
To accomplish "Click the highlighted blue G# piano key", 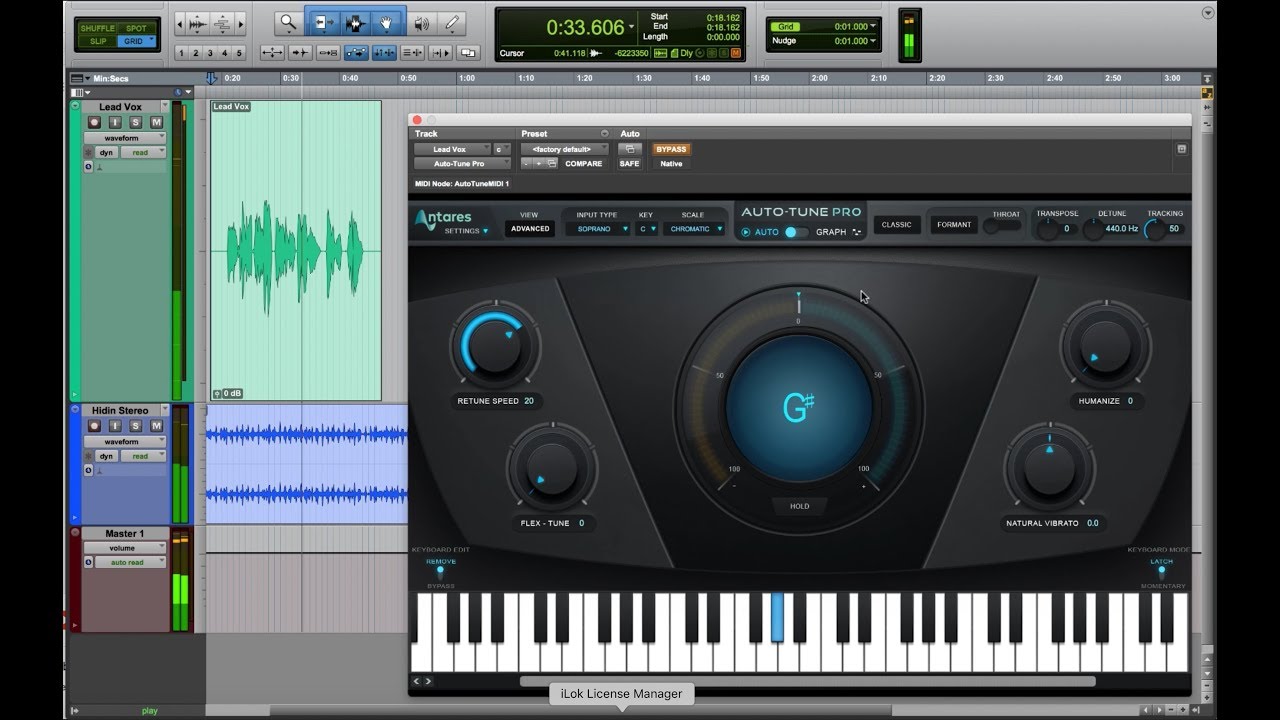I will pyautogui.click(x=777, y=616).
